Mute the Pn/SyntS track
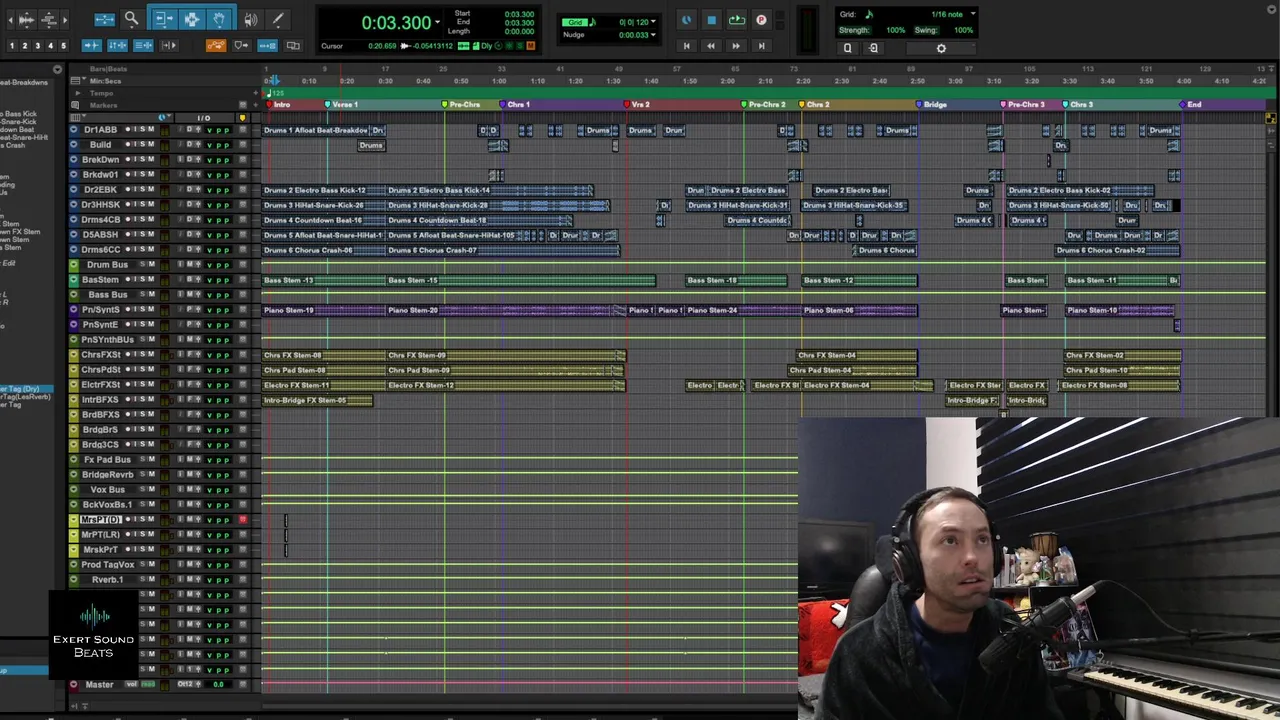Viewport: 1280px width, 720px height. pyautogui.click(x=151, y=309)
